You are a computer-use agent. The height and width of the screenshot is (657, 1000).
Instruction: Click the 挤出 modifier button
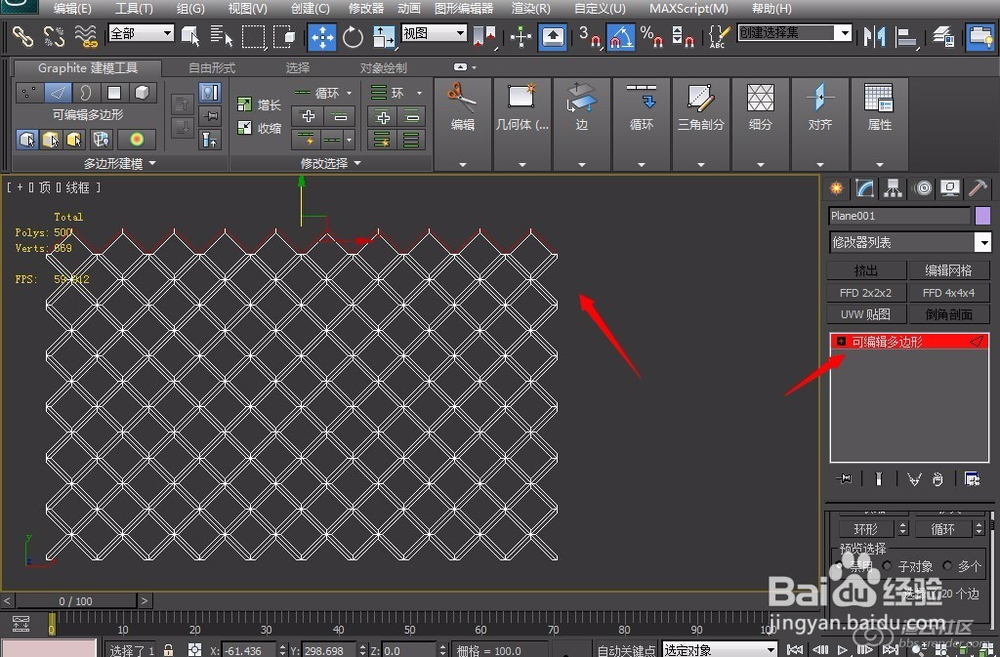pos(866,270)
